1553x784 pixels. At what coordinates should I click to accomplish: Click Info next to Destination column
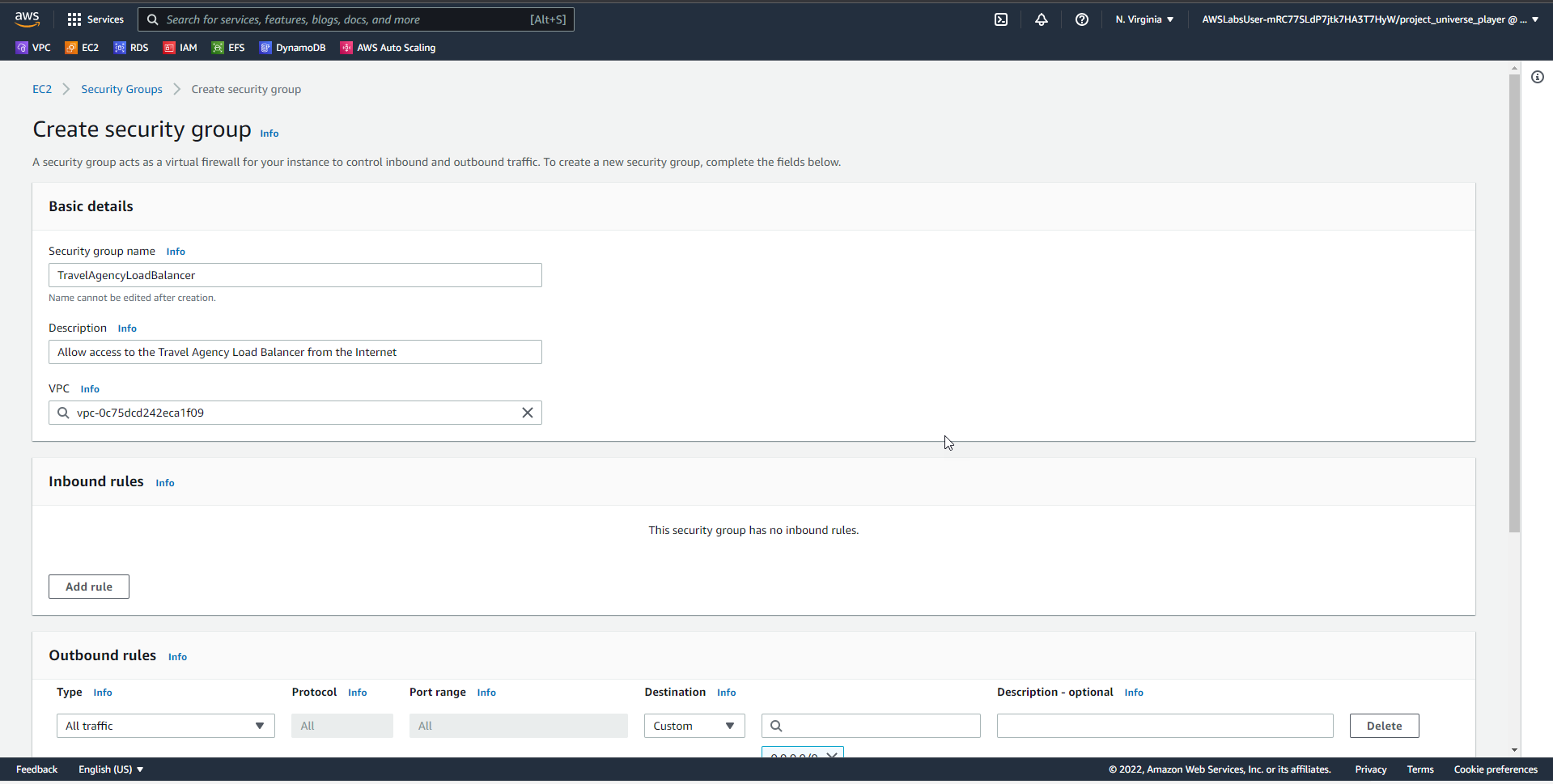pos(727,693)
